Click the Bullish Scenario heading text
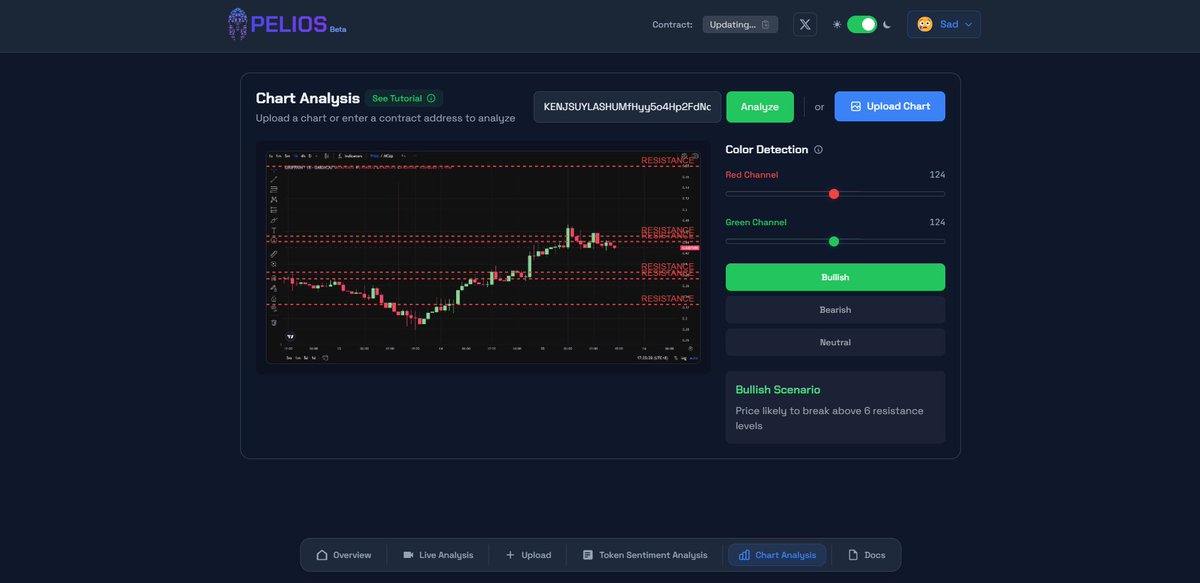 point(778,390)
